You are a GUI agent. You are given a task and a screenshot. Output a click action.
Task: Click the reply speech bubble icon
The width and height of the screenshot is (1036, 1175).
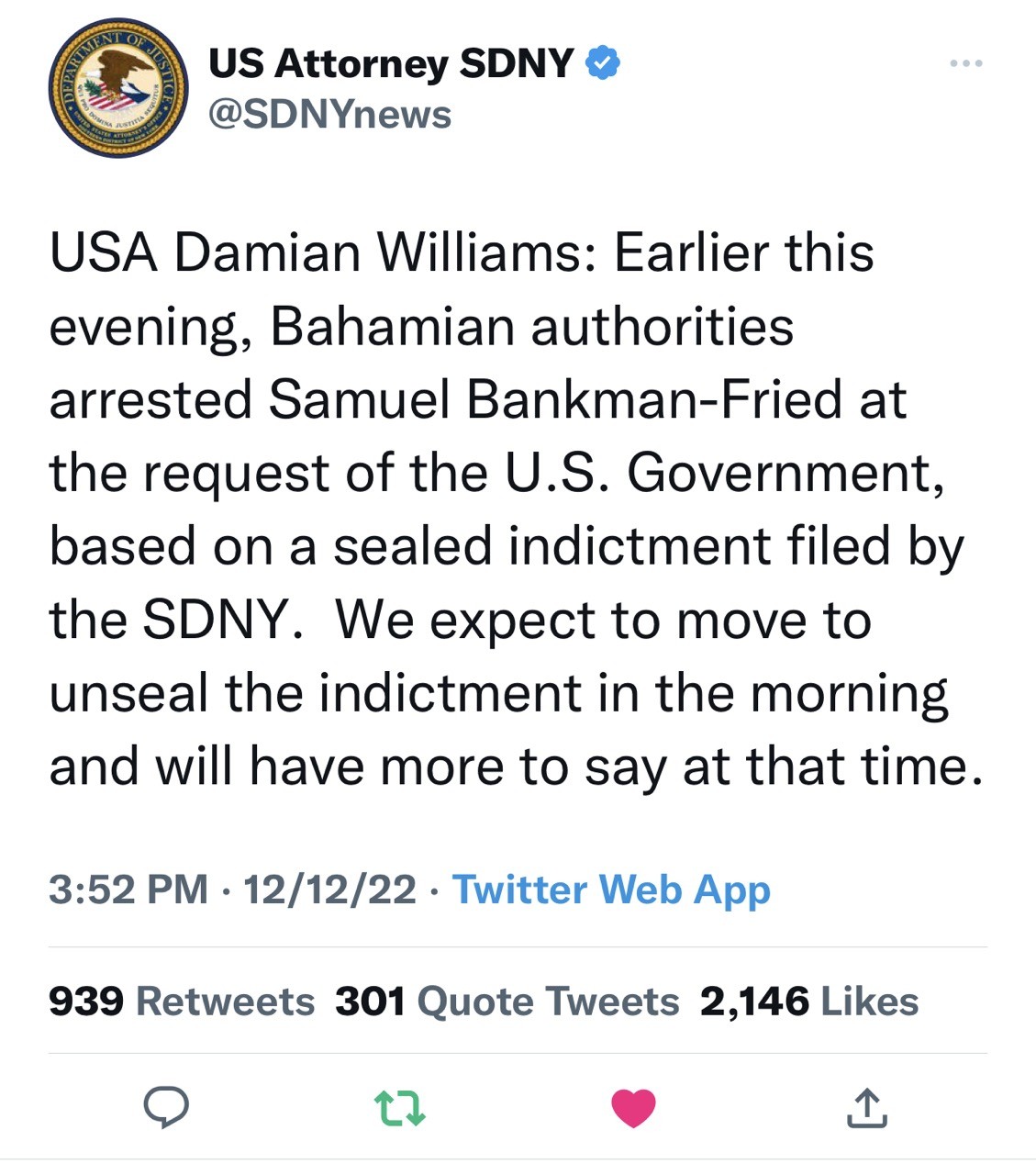[x=167, y=1108]
